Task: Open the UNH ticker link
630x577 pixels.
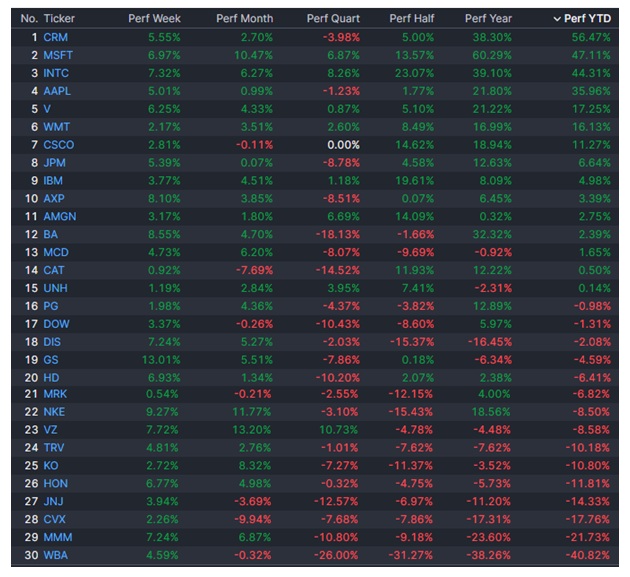Action: [55, 288]
